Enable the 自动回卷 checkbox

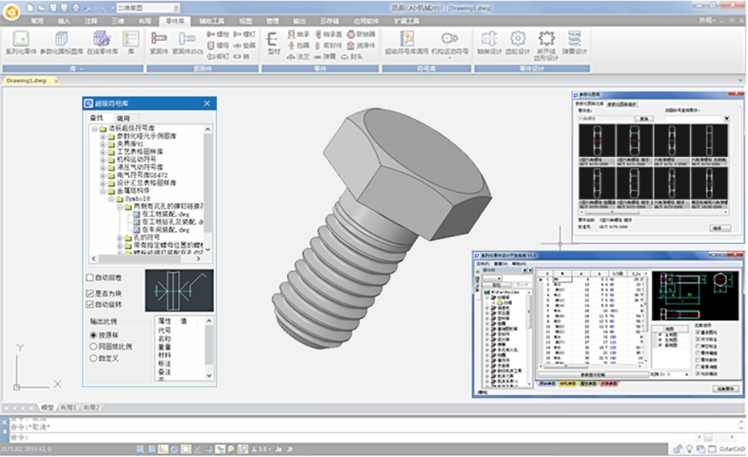click(x=90, y=277)
